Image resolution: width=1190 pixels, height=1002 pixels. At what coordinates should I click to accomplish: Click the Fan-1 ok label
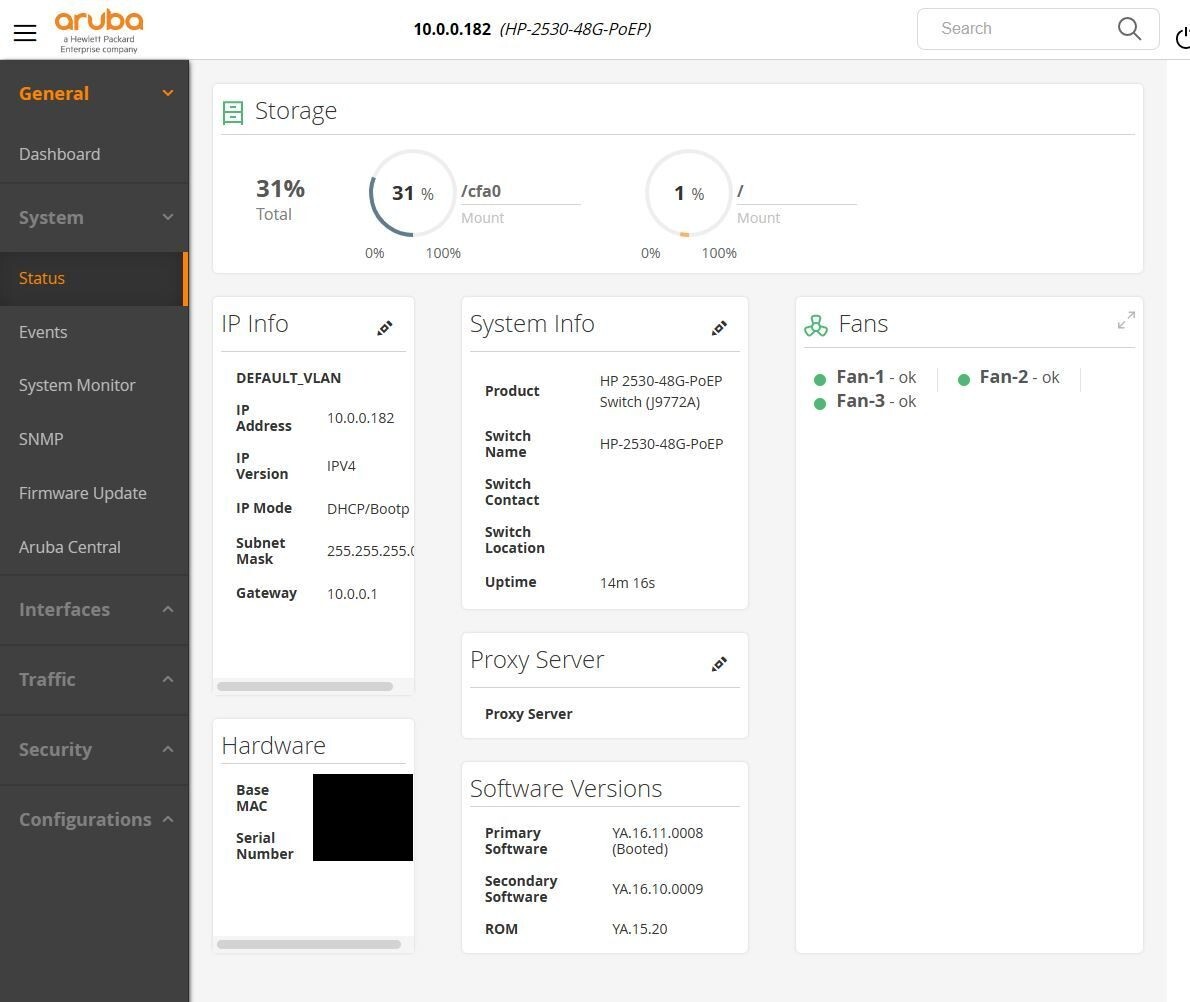click(x=876, y=377)
